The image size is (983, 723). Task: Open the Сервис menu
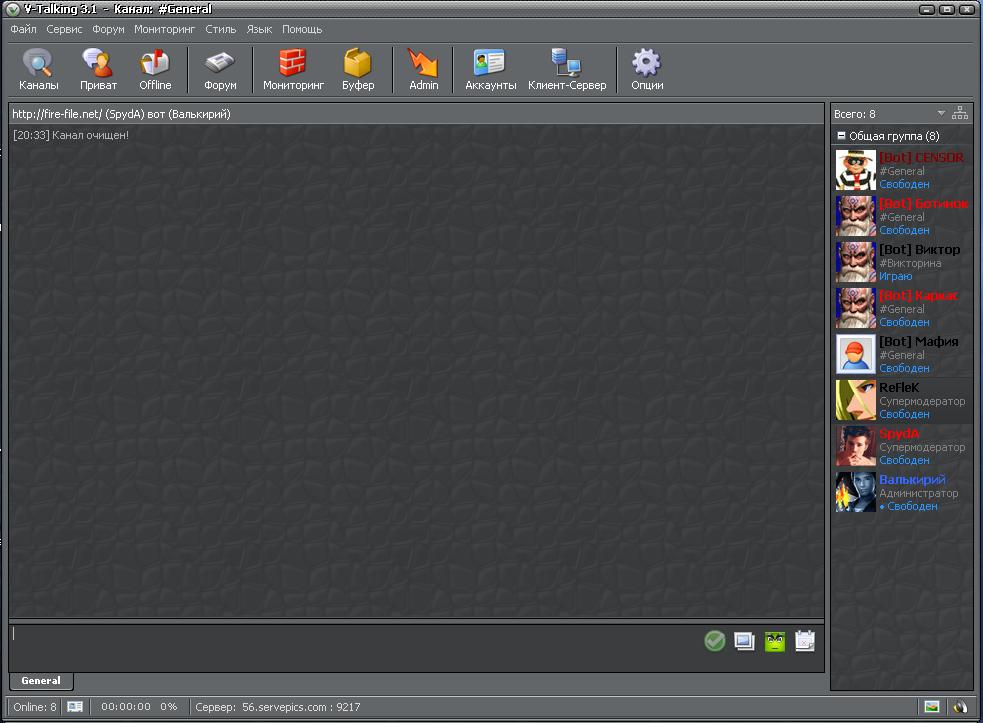(64, 29)
